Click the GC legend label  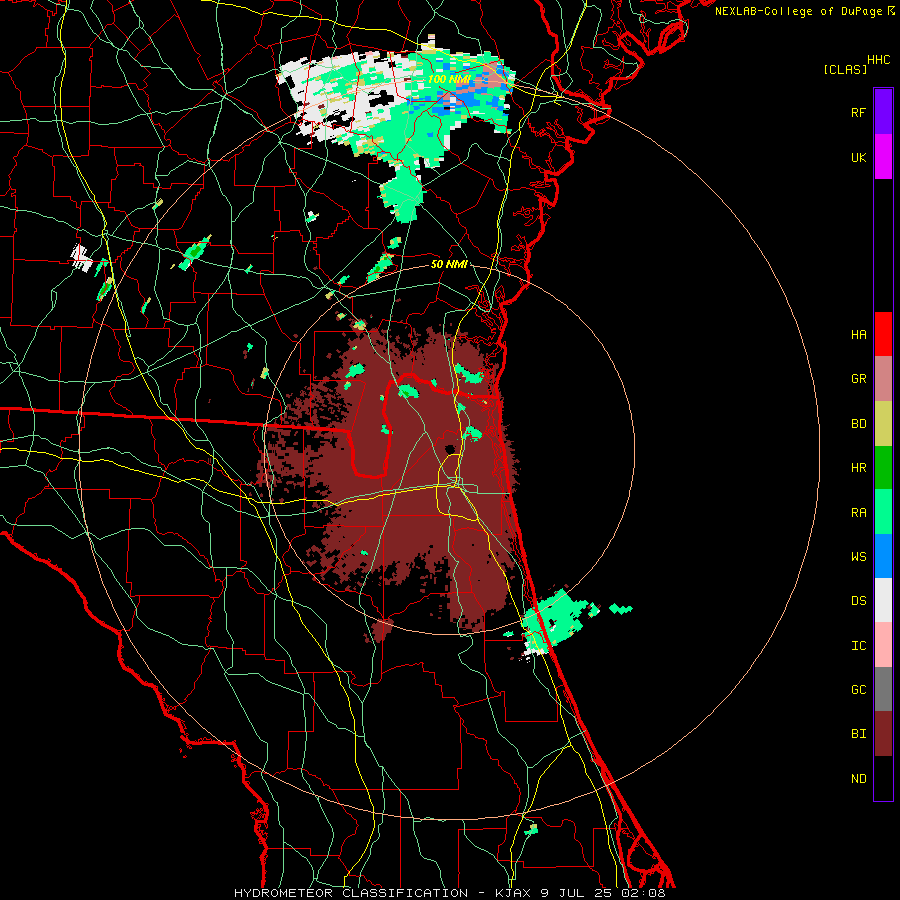[x=858, y=690]
